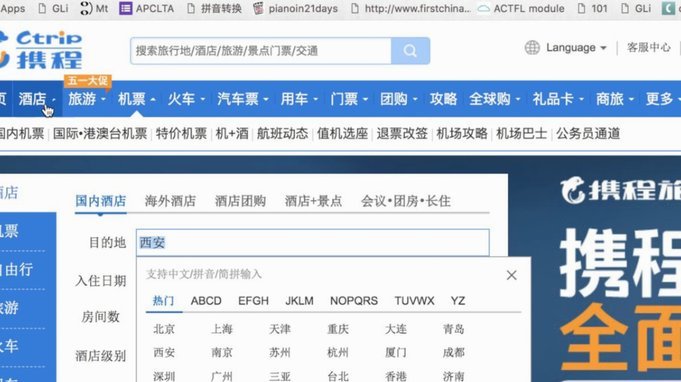Choose 大连 from hot cities

tap(396, 329)
